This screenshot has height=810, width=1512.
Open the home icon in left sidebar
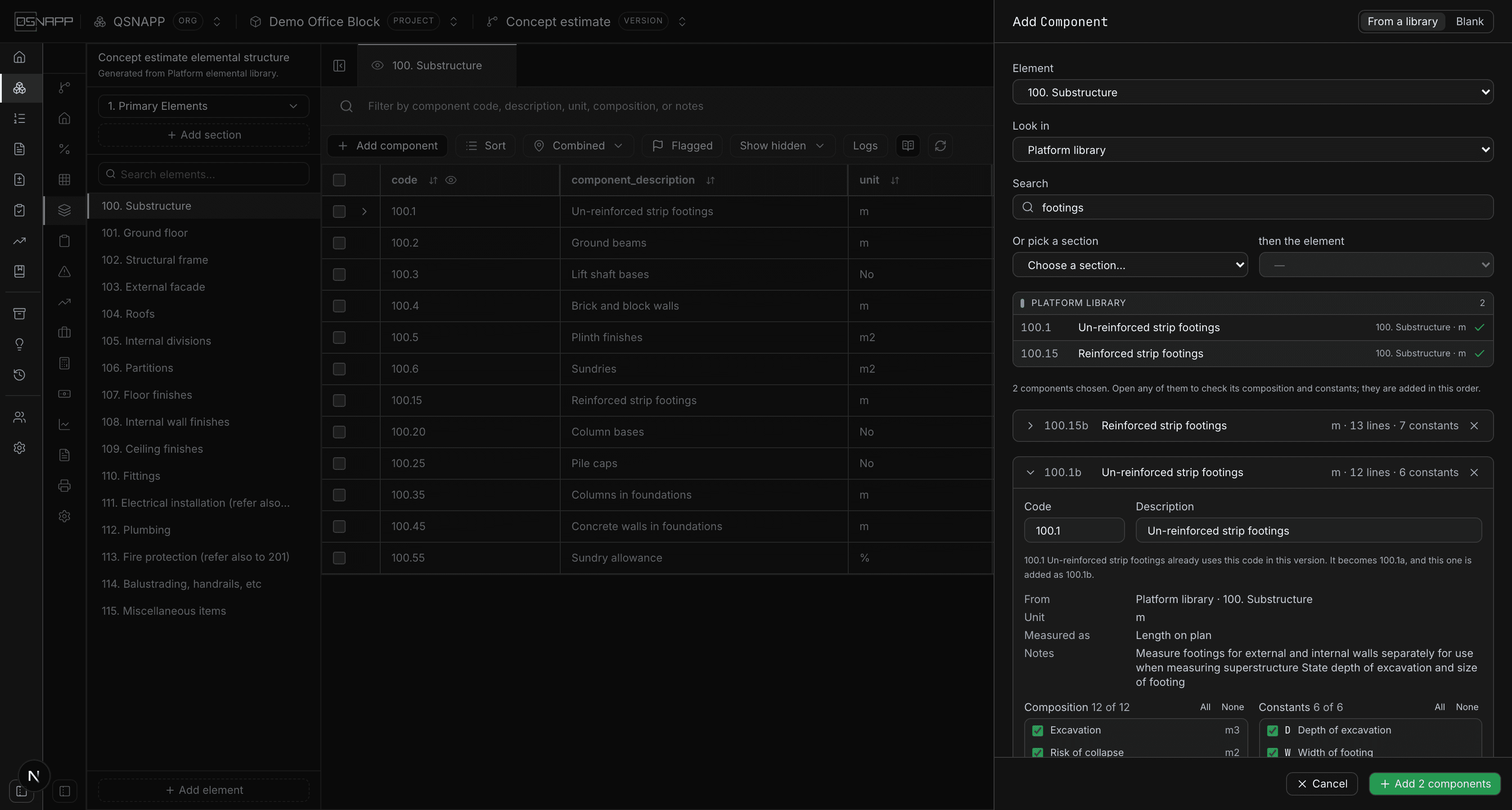[19, 57]
